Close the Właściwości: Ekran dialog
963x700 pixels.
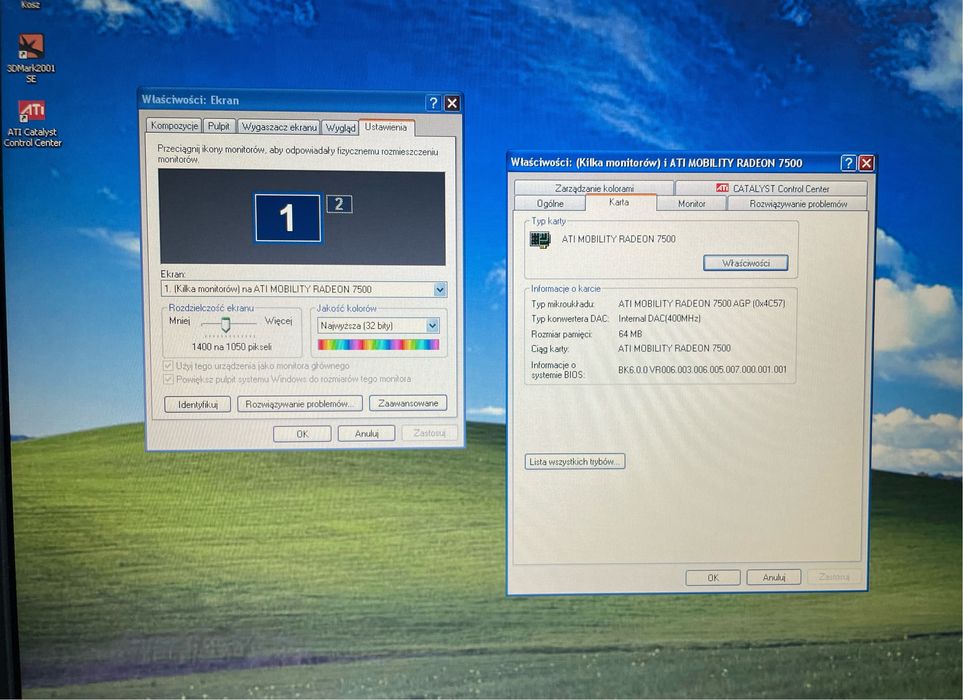pos(452,103)
